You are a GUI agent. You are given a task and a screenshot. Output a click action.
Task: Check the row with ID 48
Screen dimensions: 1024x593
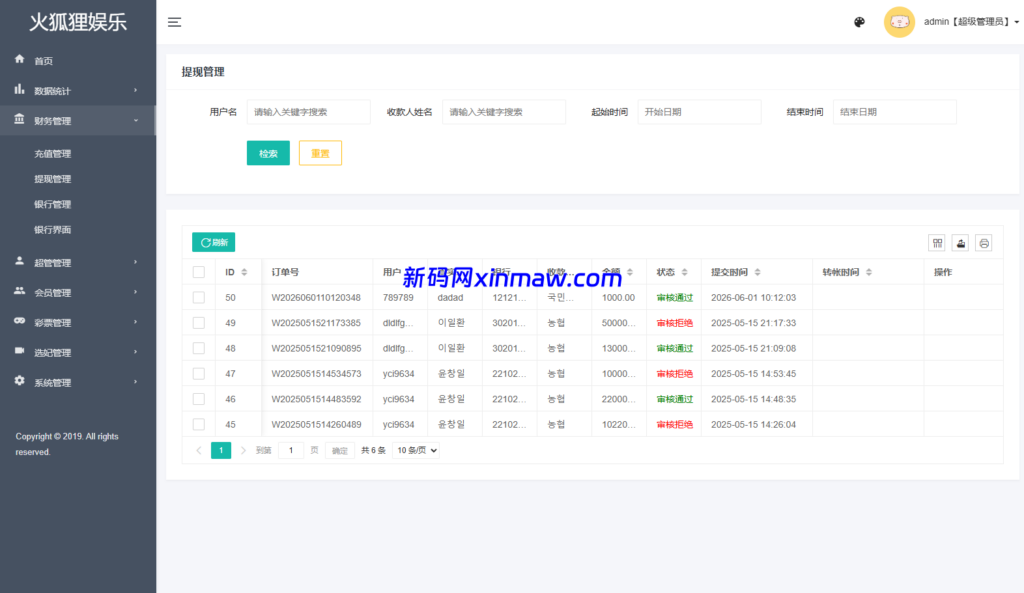tap(199, 349)
